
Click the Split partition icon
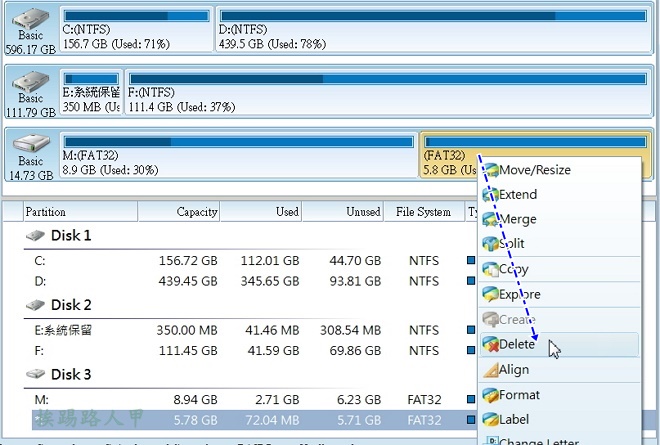pos(490,243)
